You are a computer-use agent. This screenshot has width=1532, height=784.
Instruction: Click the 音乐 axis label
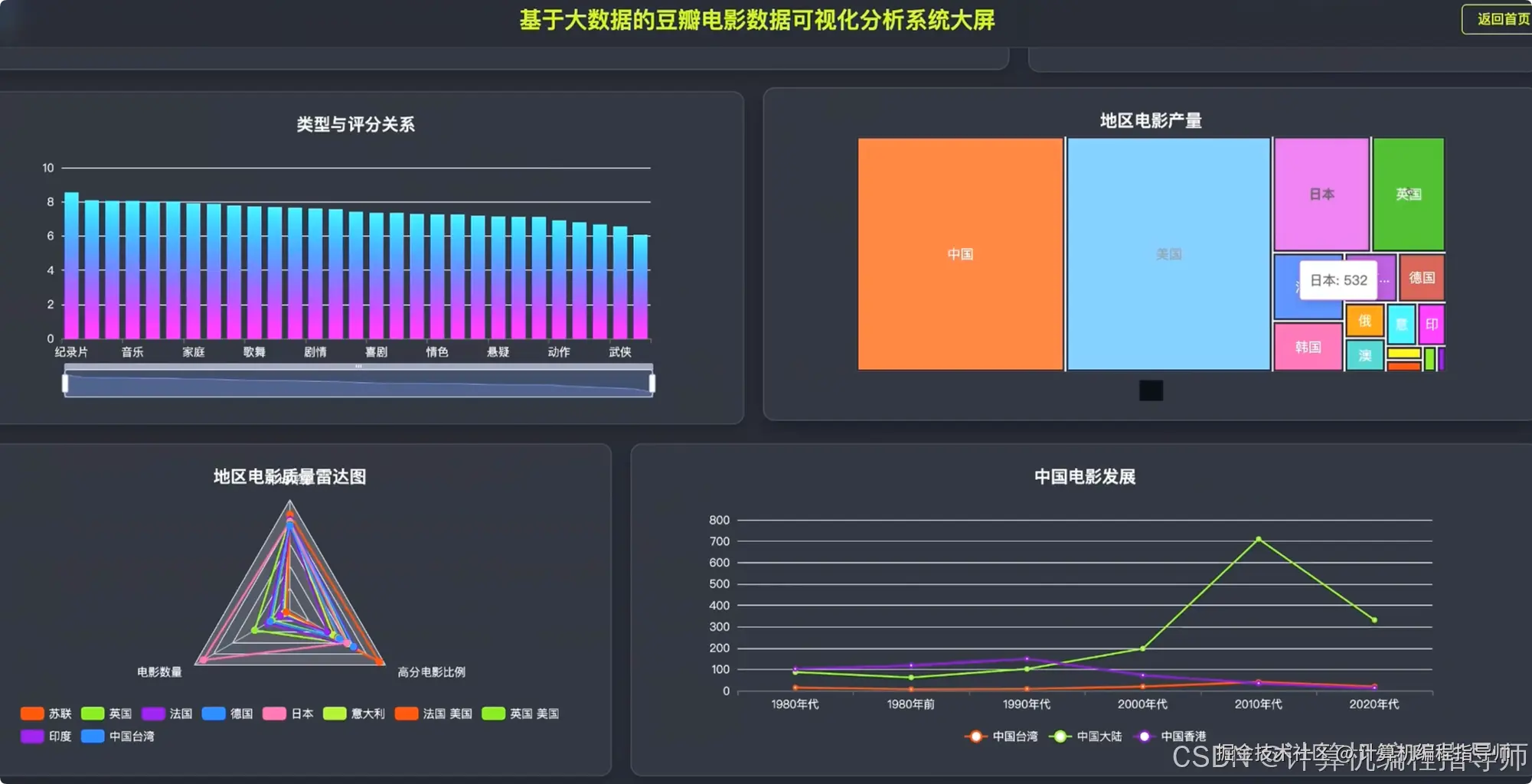[x=132, y=352]
